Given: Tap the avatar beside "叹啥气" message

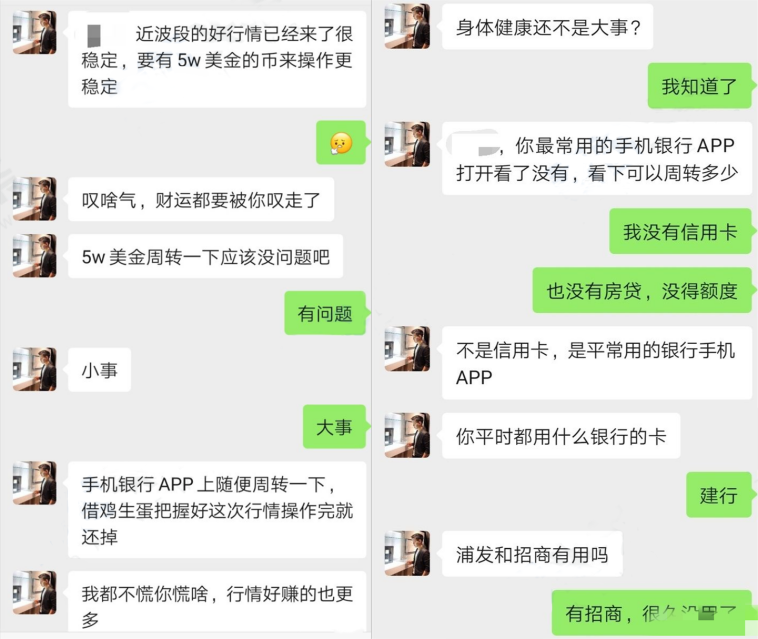Looking at the screenshot, I should pyautogui.click(x=34, y=199).
